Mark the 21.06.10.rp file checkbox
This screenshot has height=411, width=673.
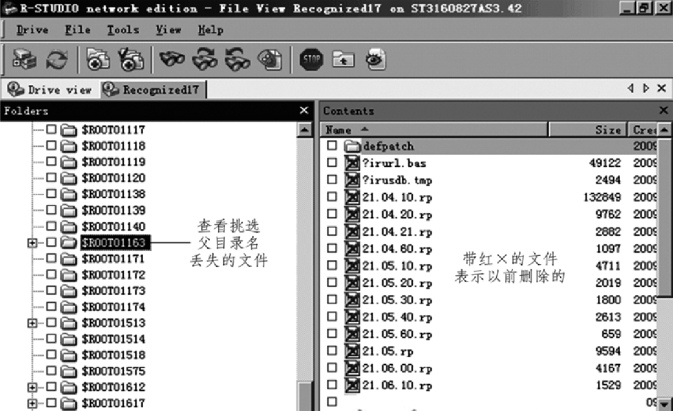pos(332,384)
